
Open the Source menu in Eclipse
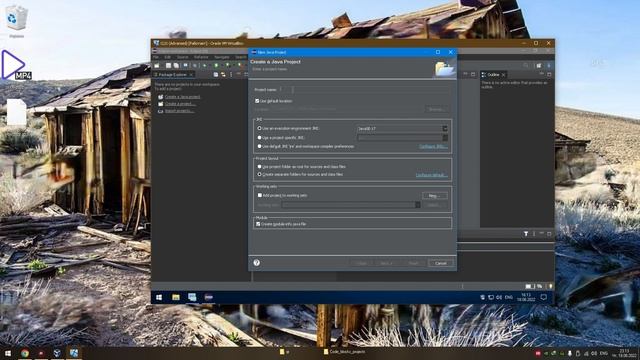[182, 57]
